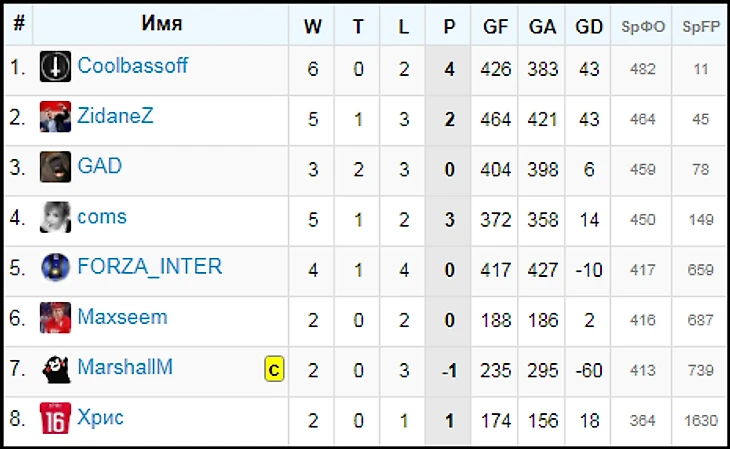This screenshot has height=449, width=730.
Task: Click GAD's avatar icon
Action: [55, 167]
